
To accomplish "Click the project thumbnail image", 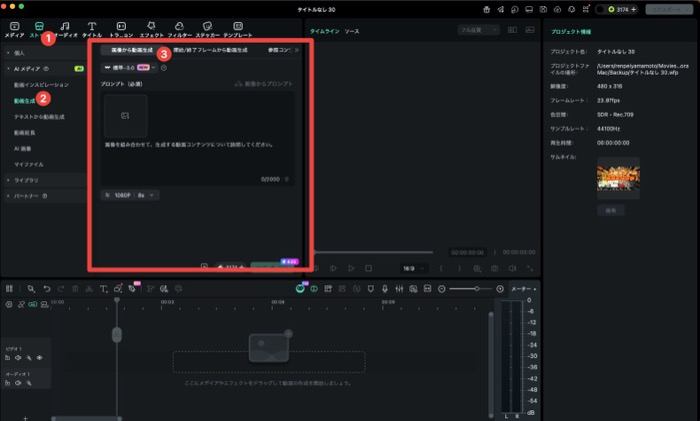I will [618, 178].
